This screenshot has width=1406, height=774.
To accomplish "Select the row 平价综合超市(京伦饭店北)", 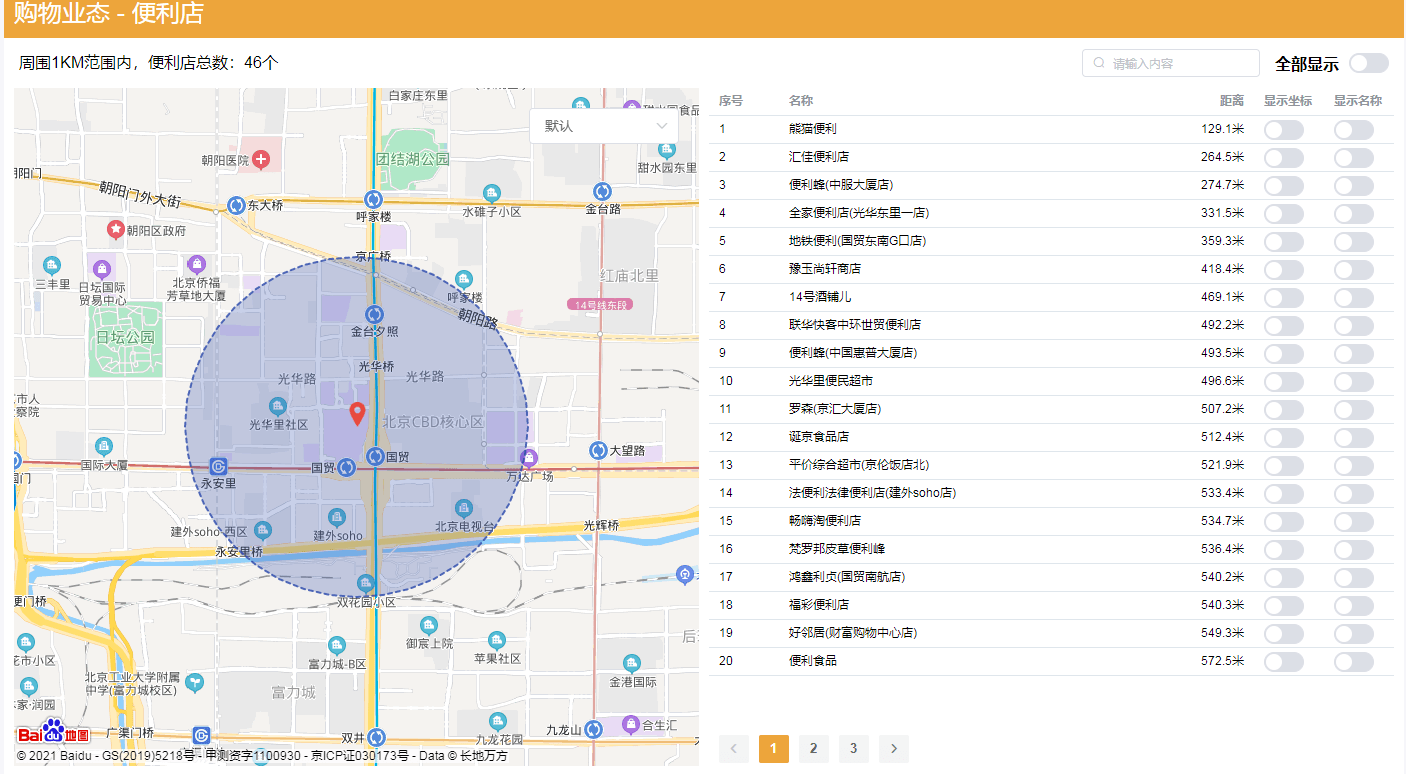I will click(1052, 466).
